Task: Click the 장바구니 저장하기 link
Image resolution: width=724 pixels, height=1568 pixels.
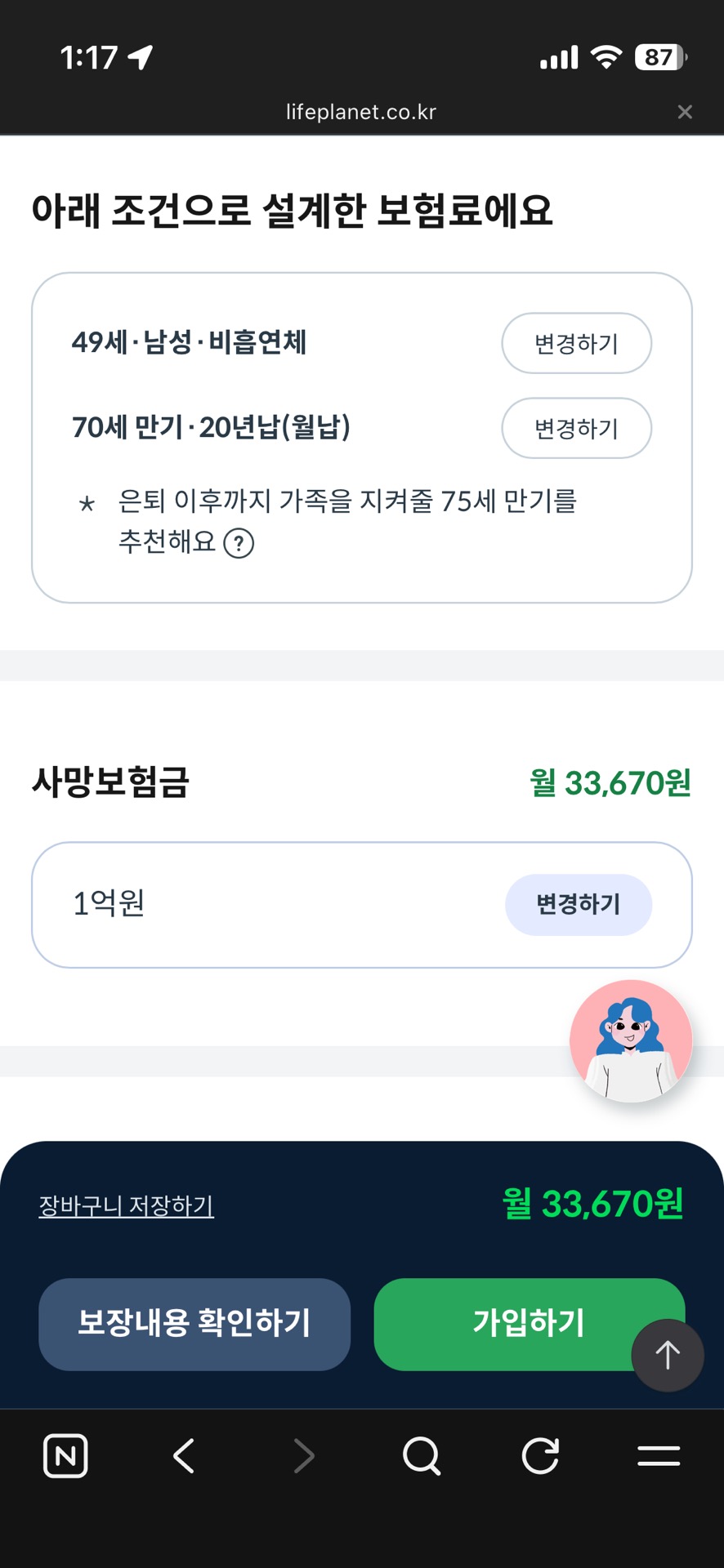Action: [127, 1205]
